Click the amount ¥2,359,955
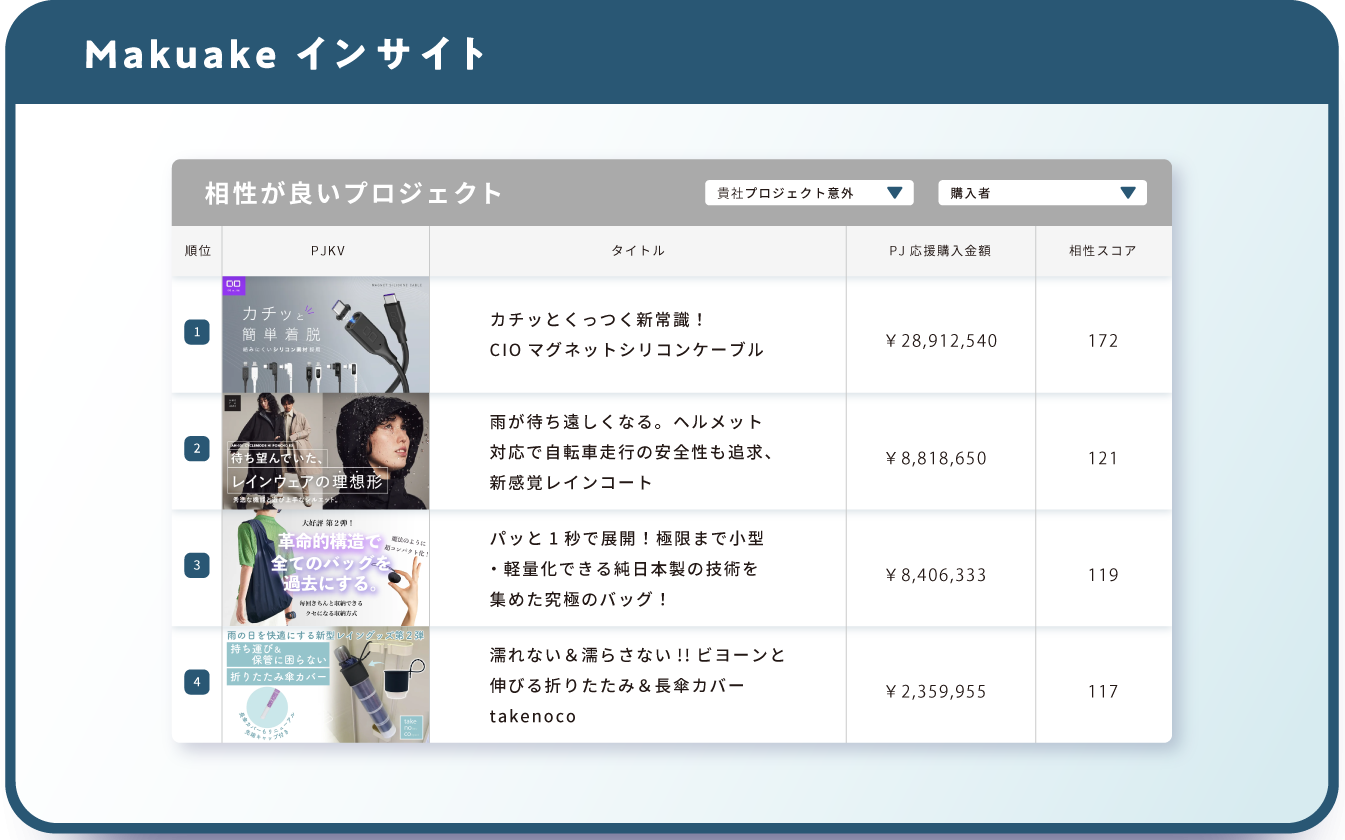Viewport: 1345px width, 840px height. click(936, 692)
